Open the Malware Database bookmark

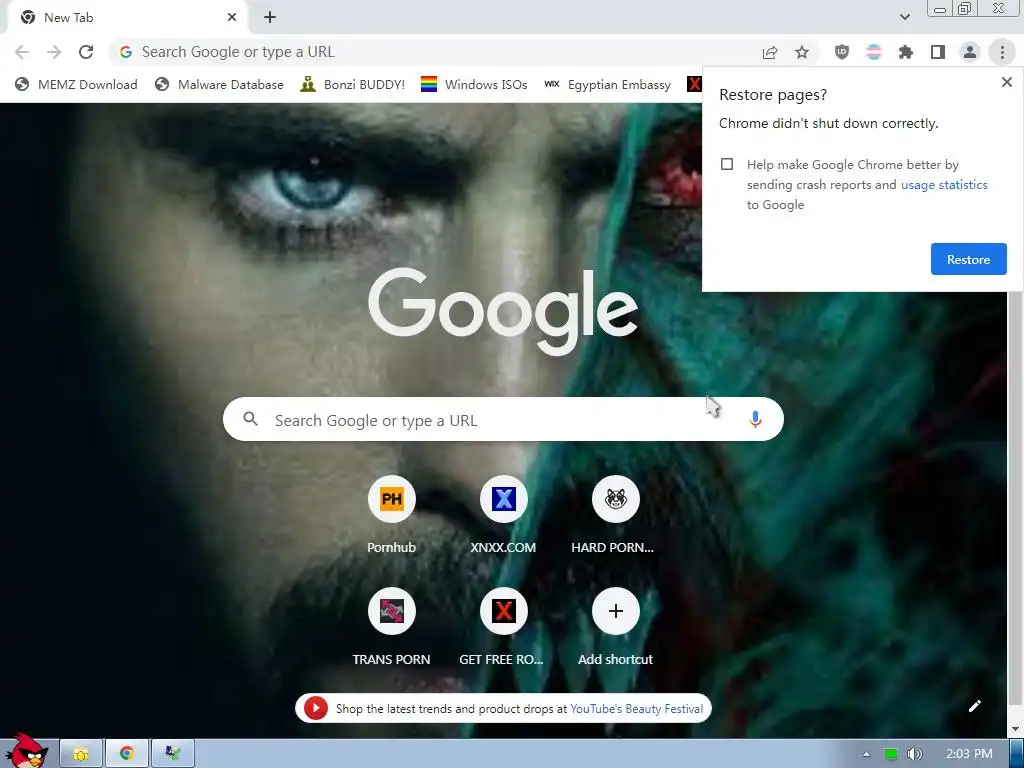pos(219,84)
